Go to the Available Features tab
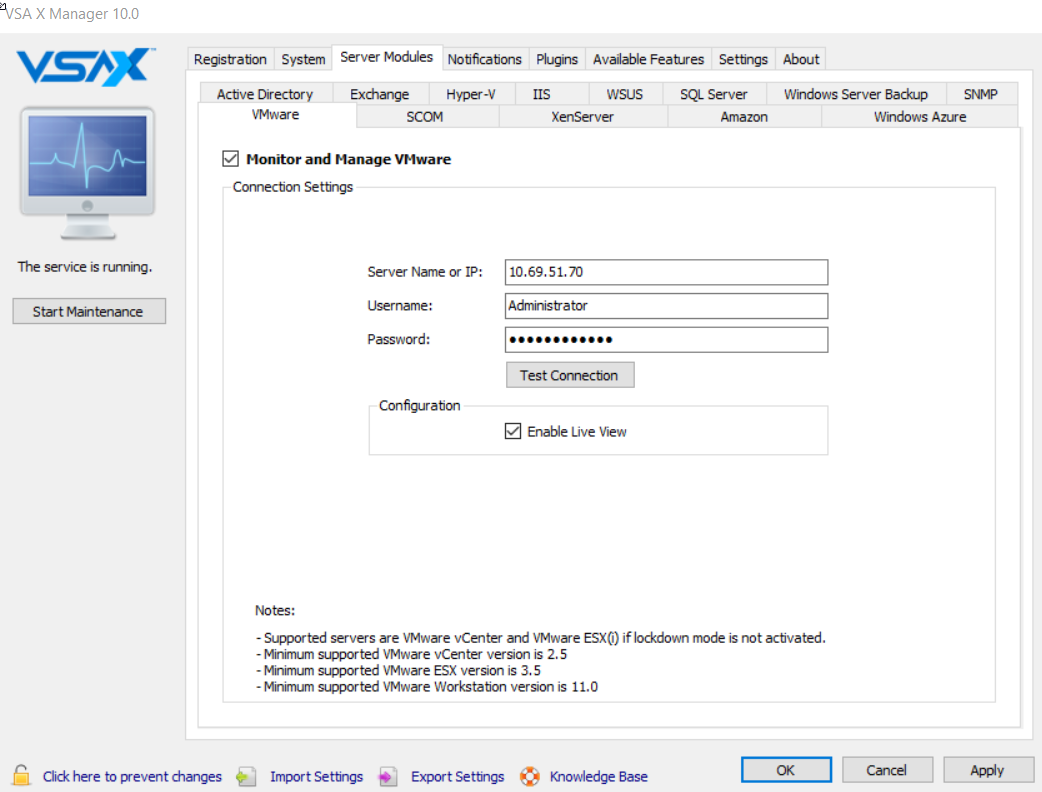Image resolution: width=1042 pixels, height=792 pixels. [648, 59]
